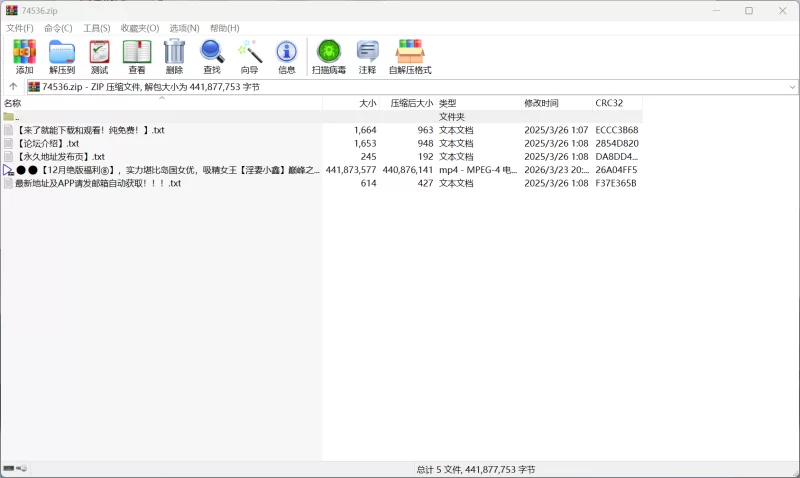Sort list by 大小 column header
This screenshot has width=800, height=478.
click(367, 103)
